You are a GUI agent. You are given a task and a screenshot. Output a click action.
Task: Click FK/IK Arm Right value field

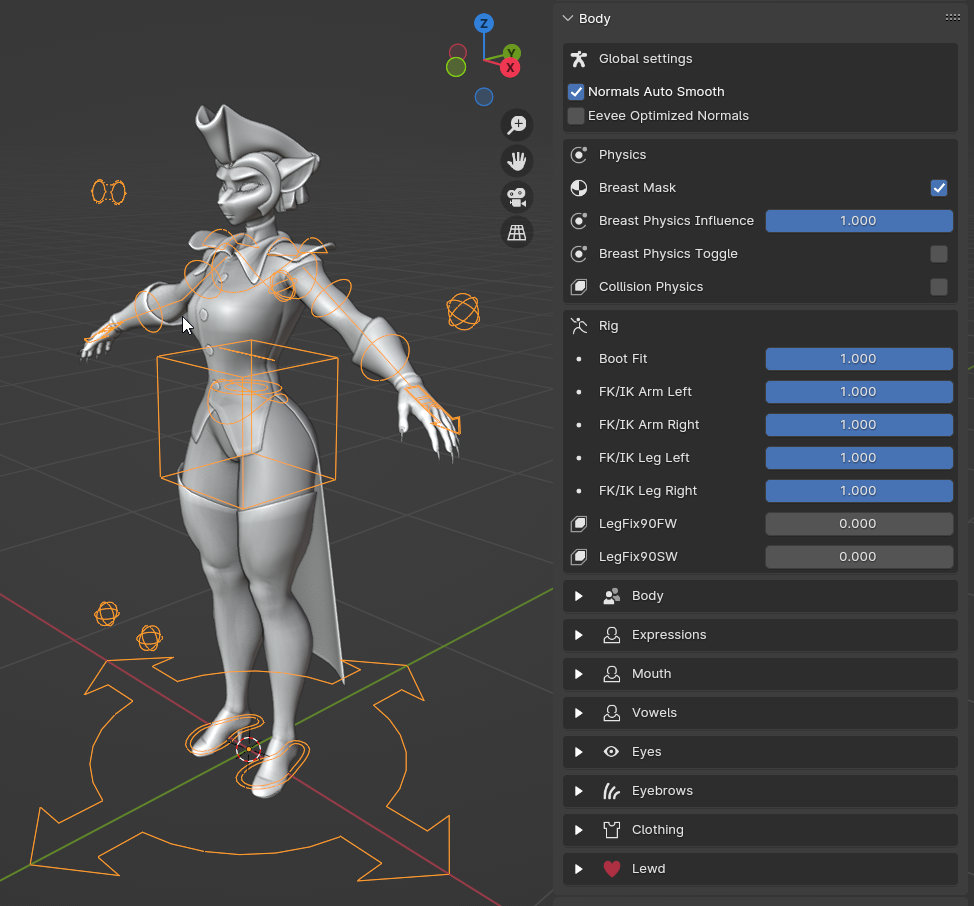pyautogui.click(x=859, y=425)
